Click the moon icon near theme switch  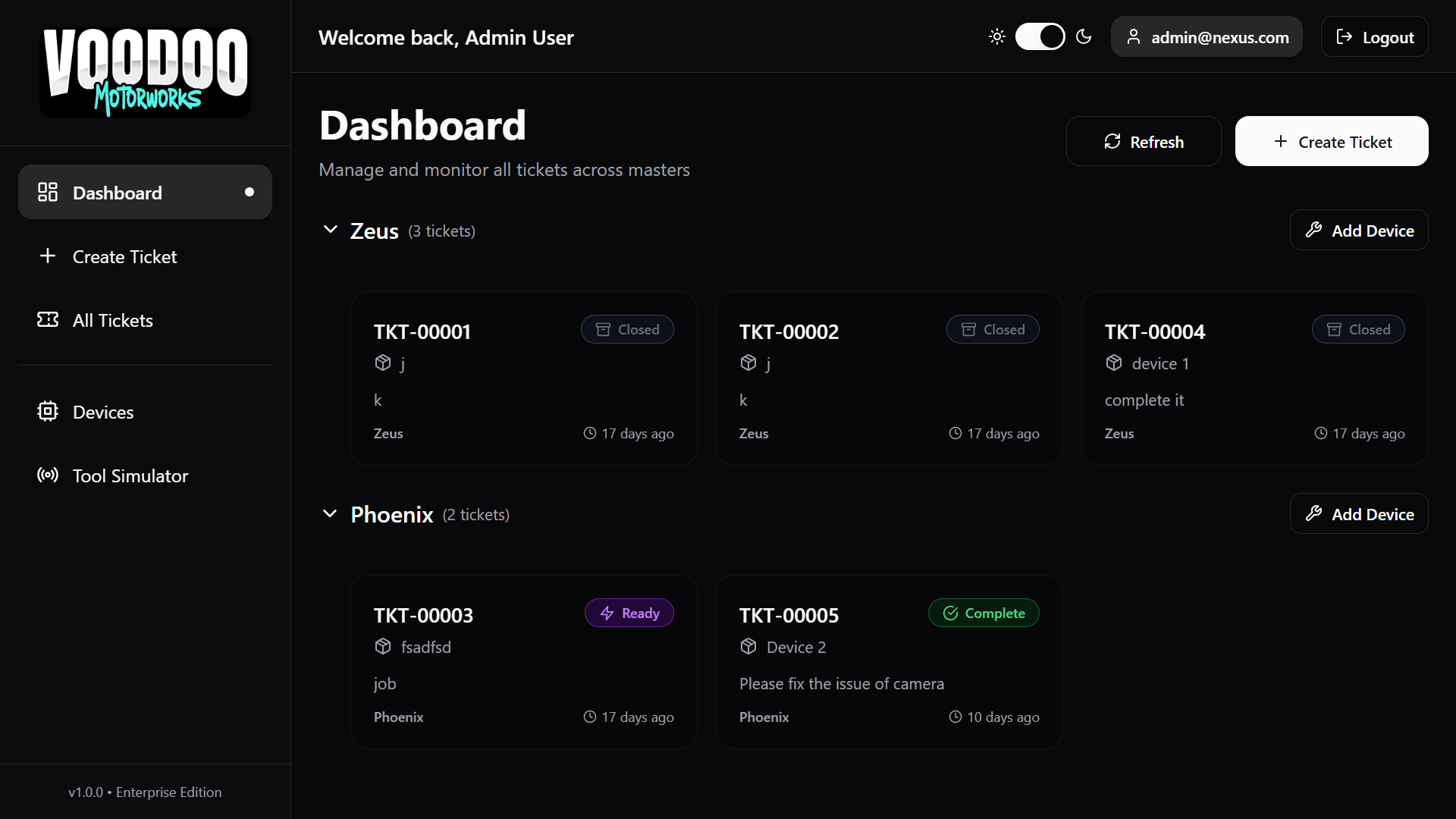1084,36
